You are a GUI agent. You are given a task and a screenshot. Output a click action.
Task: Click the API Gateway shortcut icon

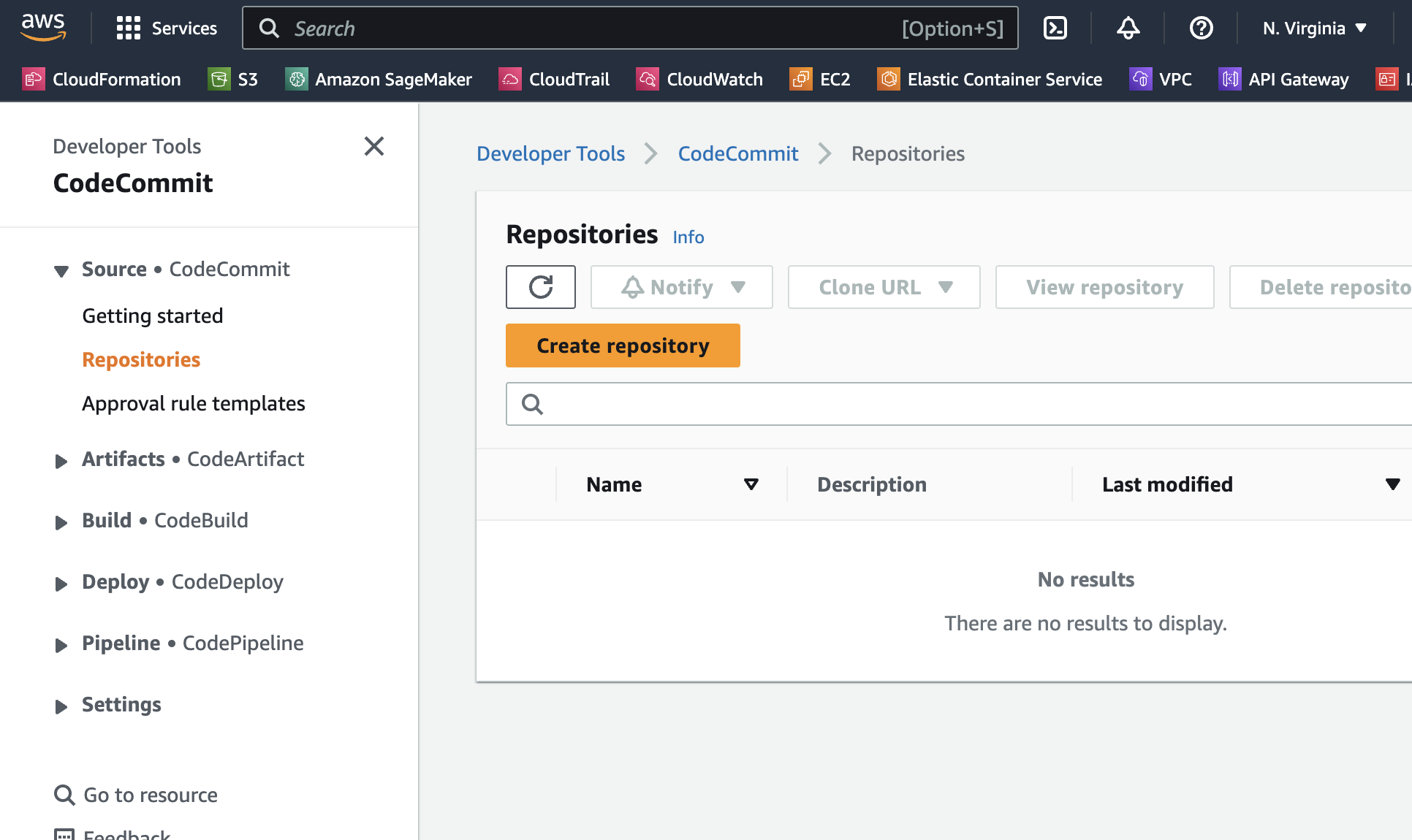[1230, 79]
